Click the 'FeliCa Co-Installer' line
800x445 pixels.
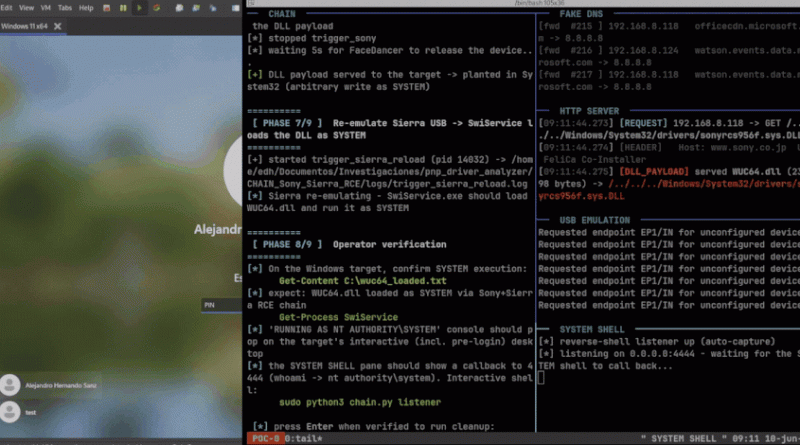(594, 159)
